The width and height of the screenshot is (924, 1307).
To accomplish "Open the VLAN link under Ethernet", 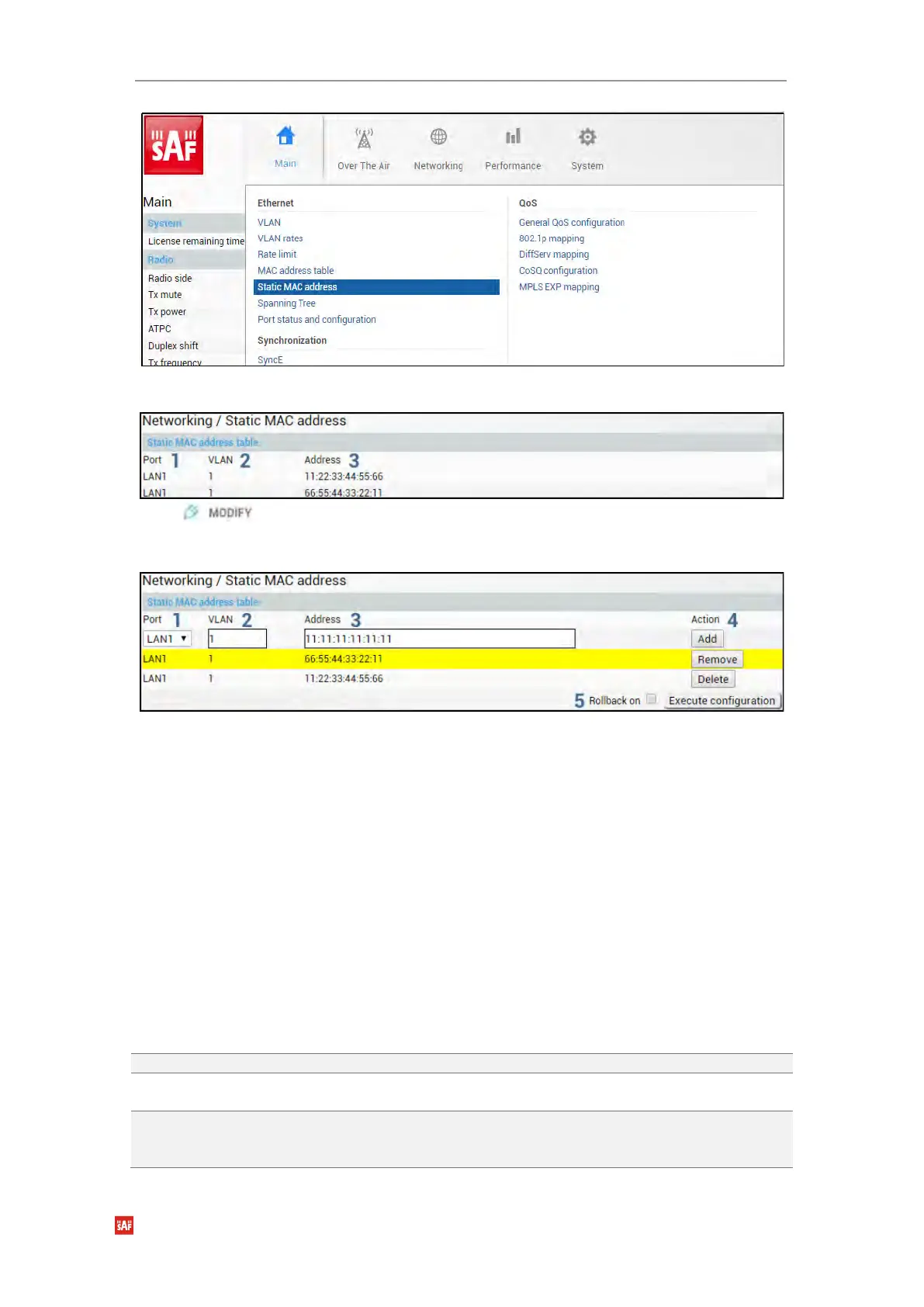I will 269,223.
